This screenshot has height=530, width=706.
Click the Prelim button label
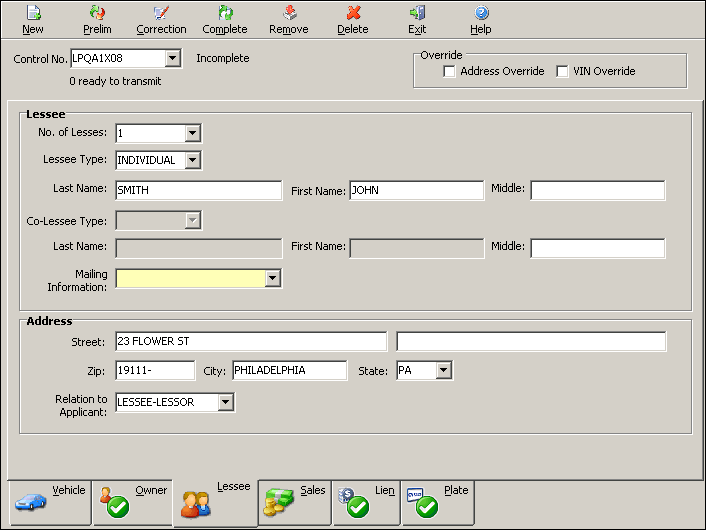pos(97,29)
